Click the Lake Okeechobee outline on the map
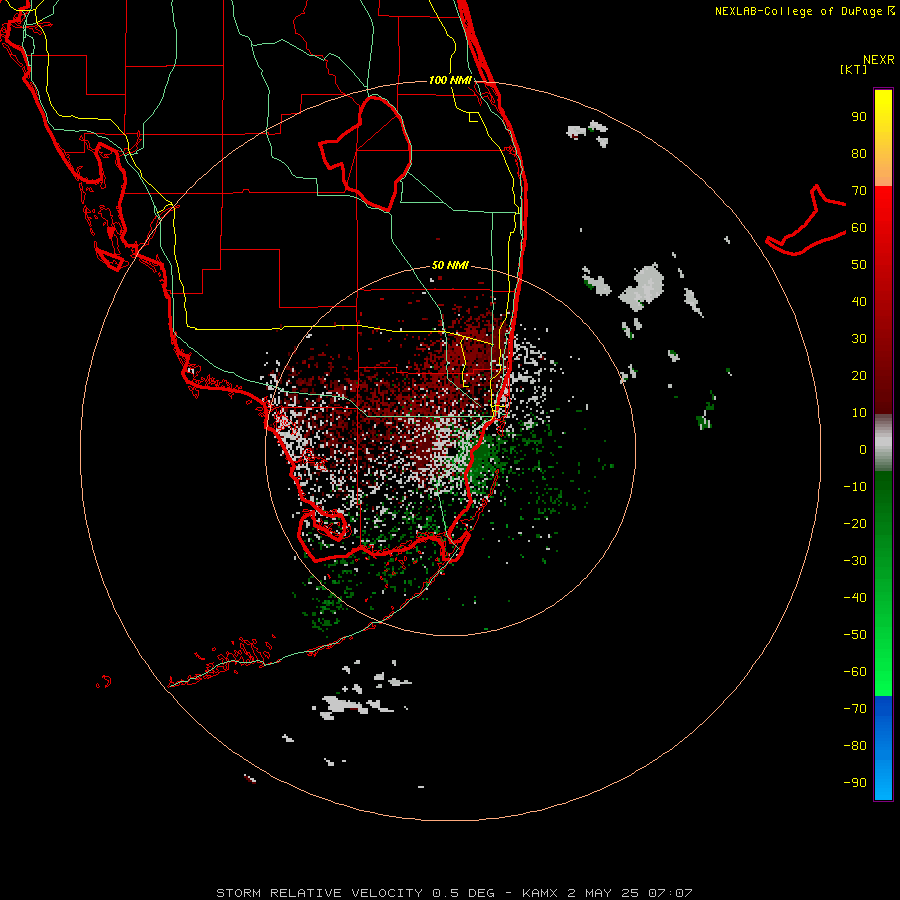The width and height of the screenshot is (900, 900). pyautogui.click(x=366, y=153)
